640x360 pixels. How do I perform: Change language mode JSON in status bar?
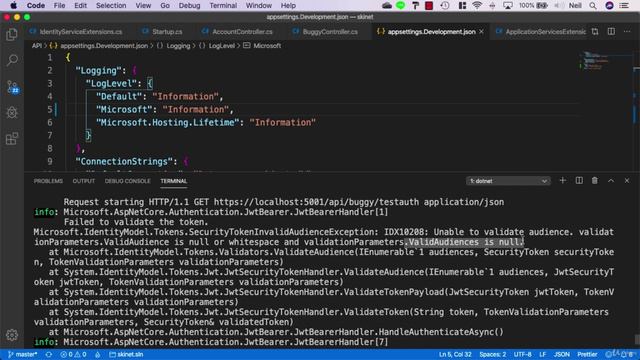coord(561,354)
